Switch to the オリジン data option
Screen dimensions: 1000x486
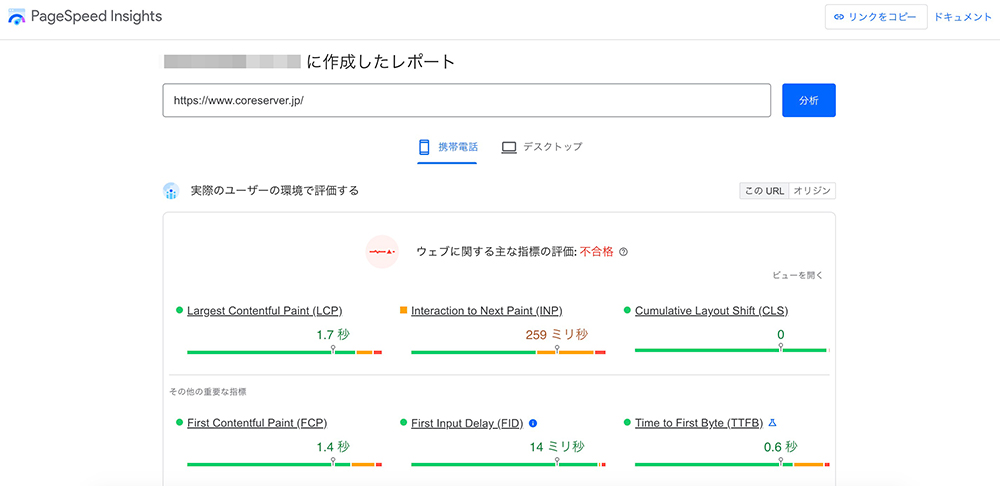(812, 191)
